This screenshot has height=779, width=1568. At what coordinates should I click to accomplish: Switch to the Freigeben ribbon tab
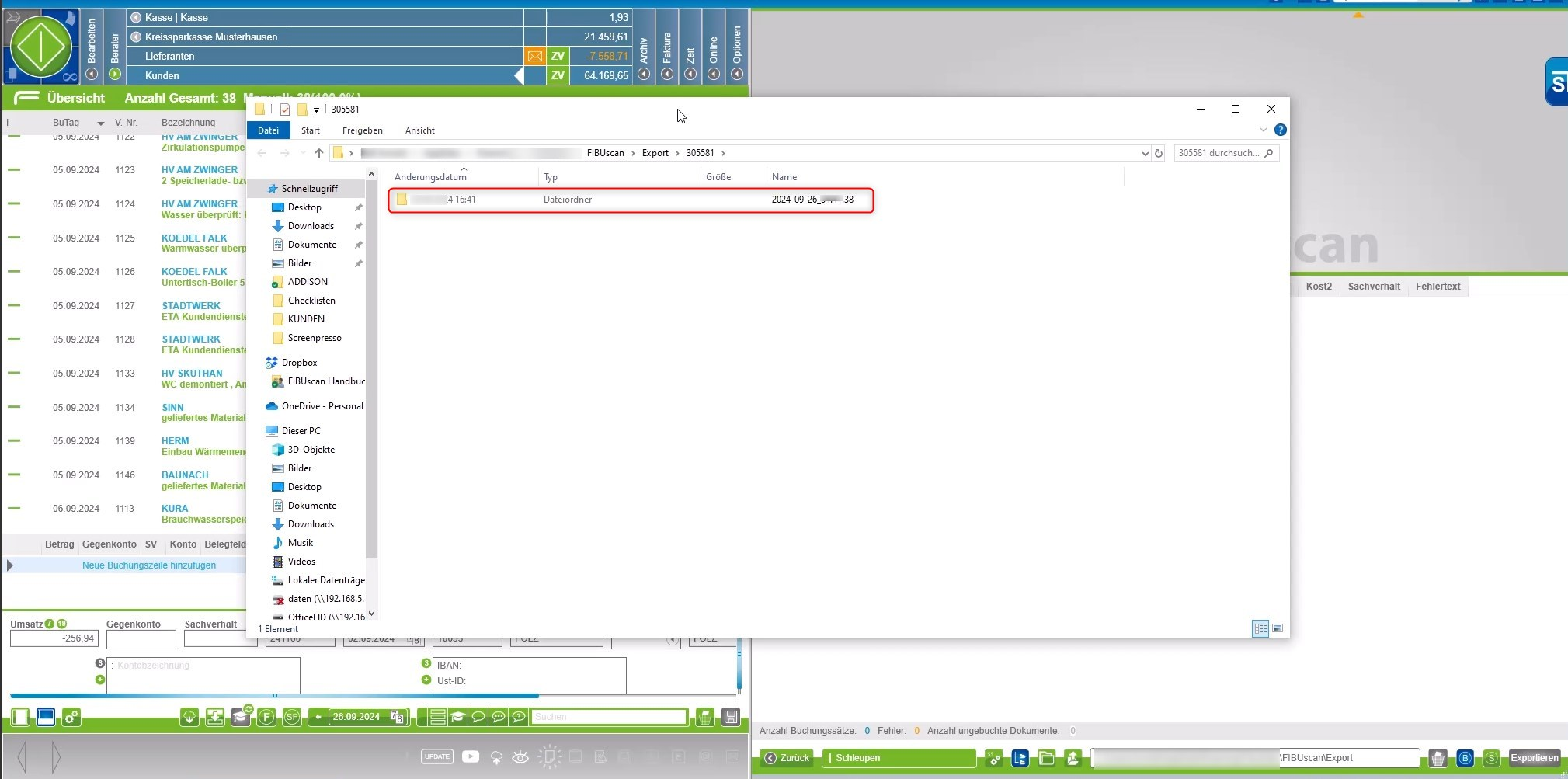[362, 130]
